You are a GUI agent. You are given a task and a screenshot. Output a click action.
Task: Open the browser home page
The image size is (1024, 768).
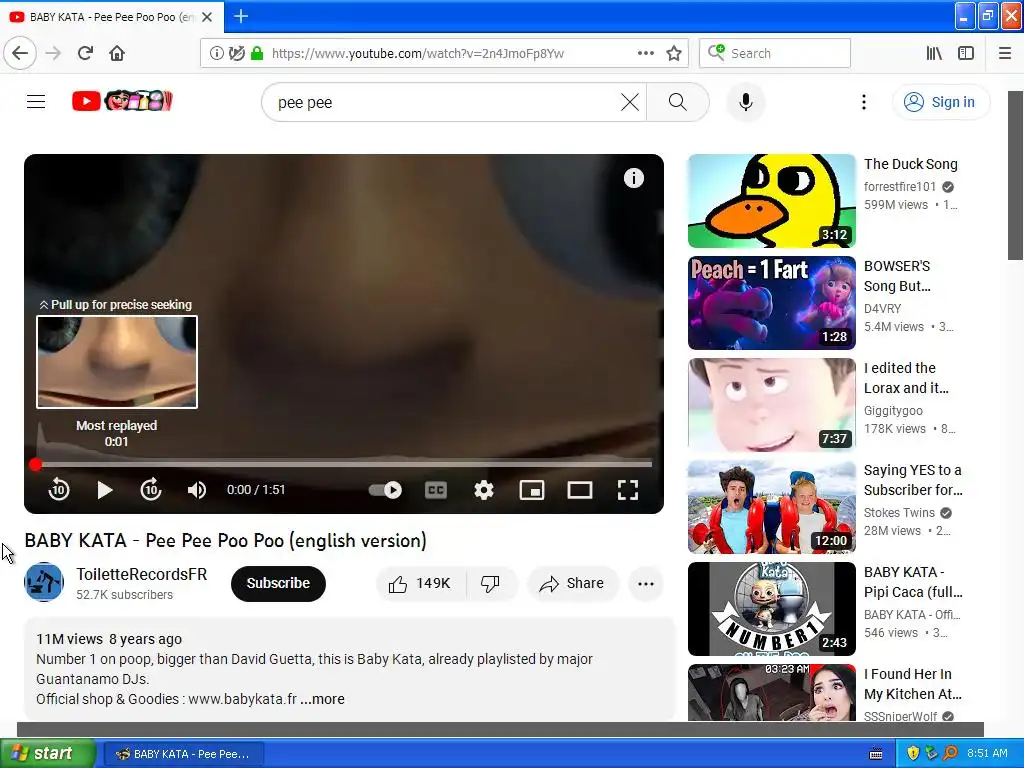117,53
